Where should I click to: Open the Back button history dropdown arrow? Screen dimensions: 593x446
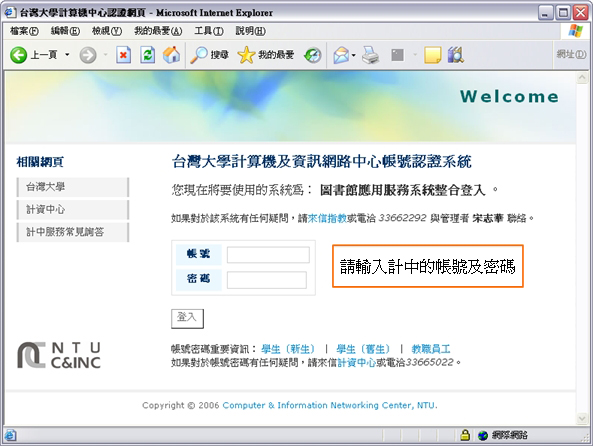[x=67, y=55]
